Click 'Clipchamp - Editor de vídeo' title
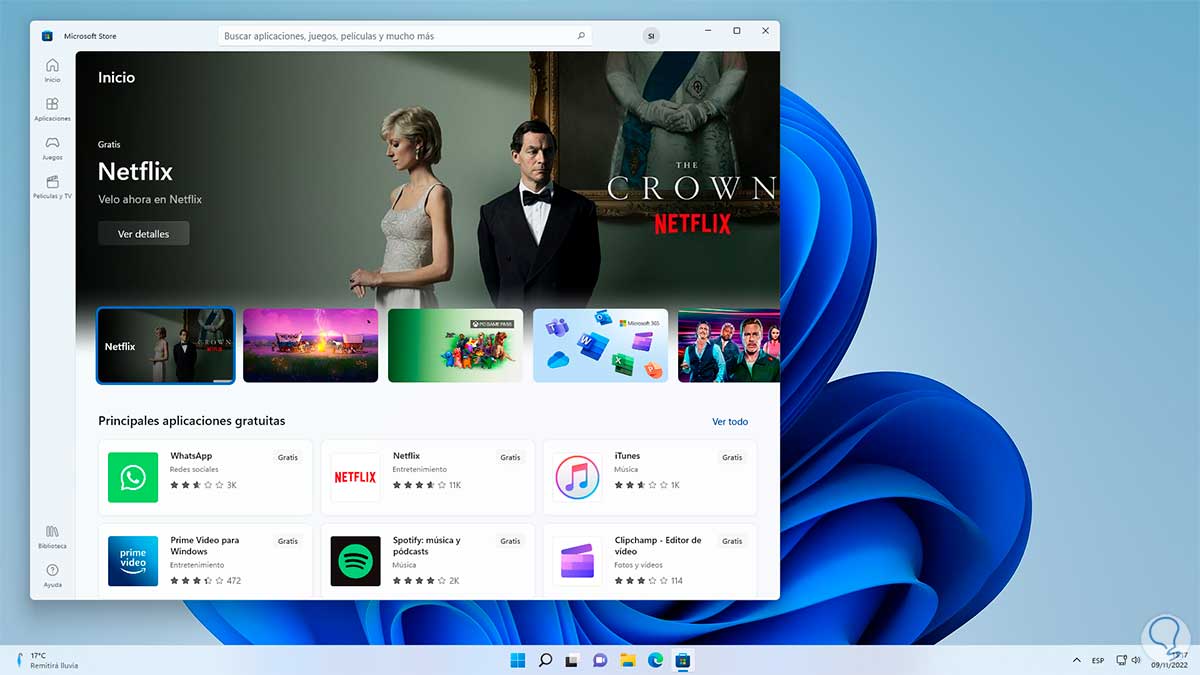 pyautogui.click(x=658, y=546)
